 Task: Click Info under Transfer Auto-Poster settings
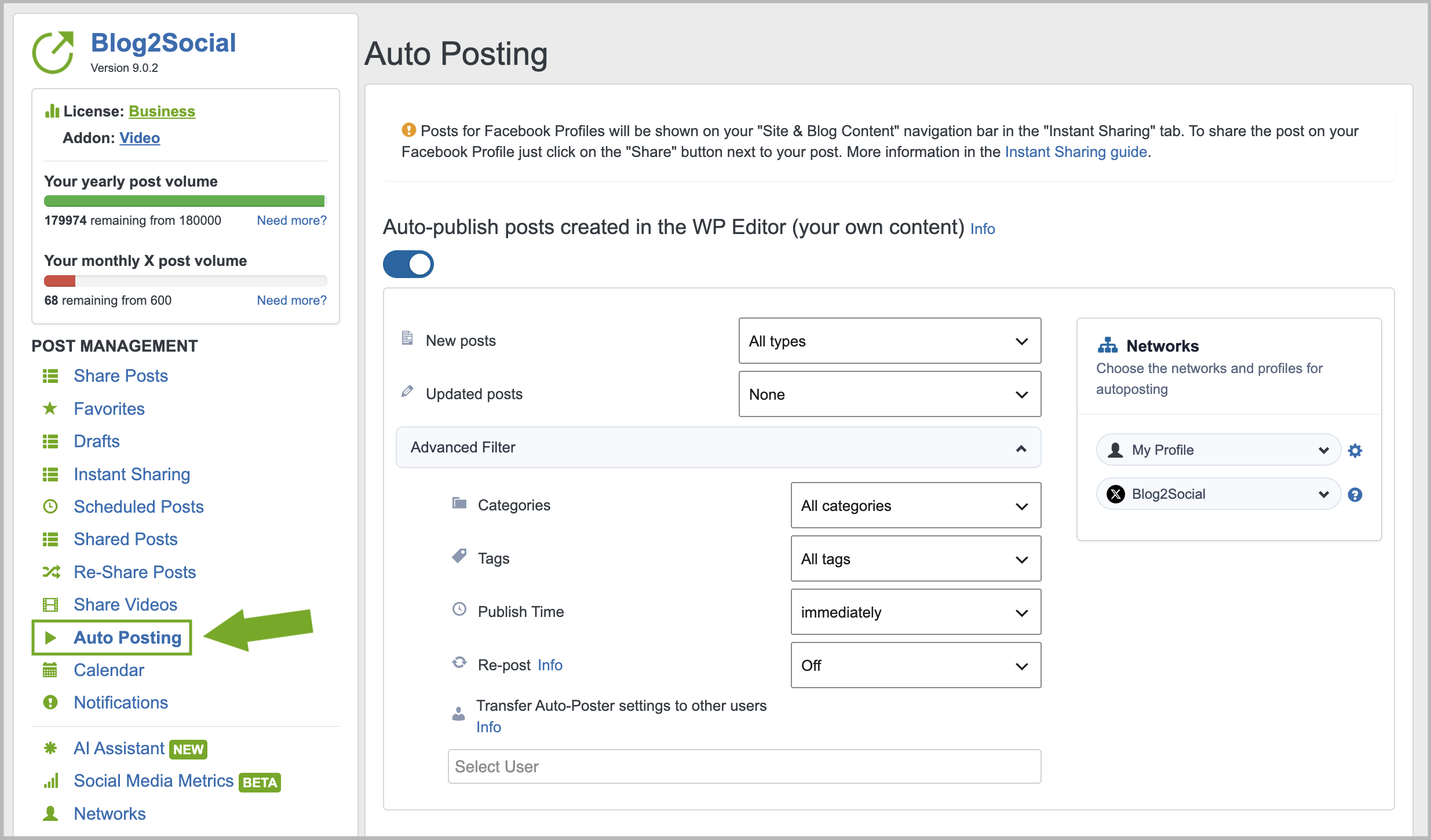[488, 727]
